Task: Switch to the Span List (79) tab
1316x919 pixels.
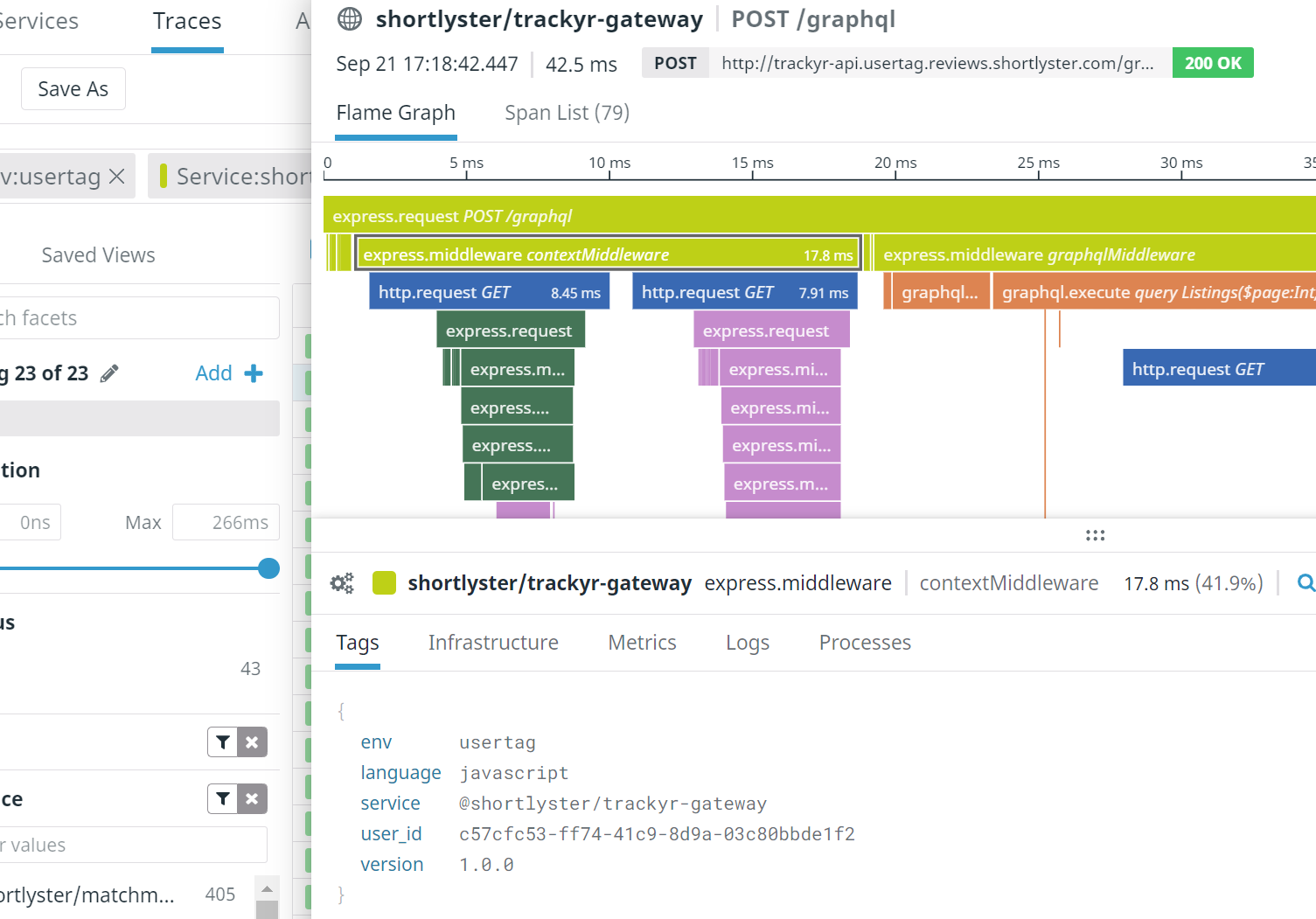Action: click(x=566, y=112)
